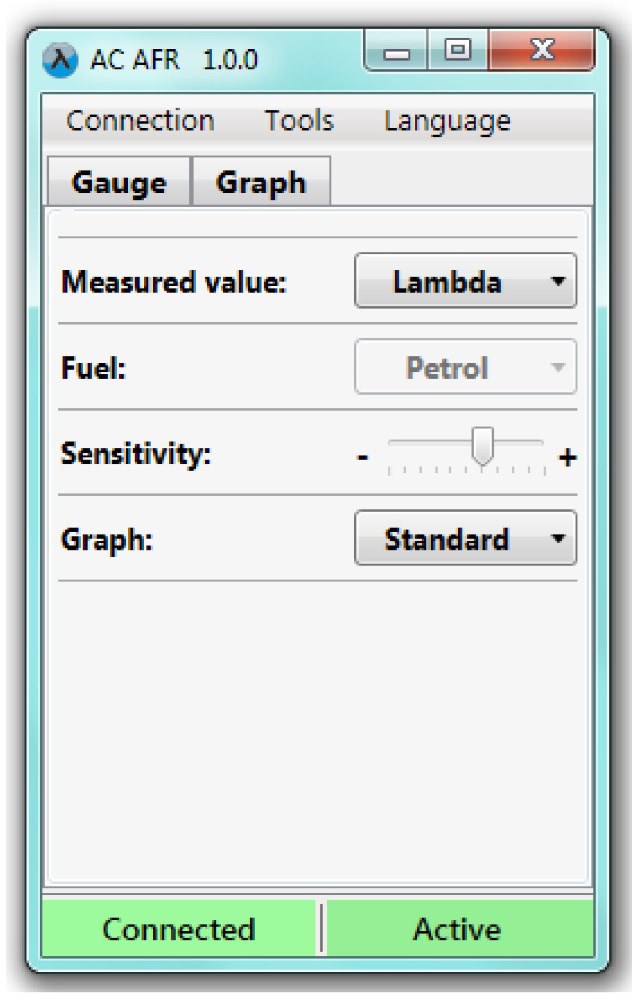This screenshot has height=1000, width=642.
Task: Open the Connection menu
Action: (x=140, y=121)
